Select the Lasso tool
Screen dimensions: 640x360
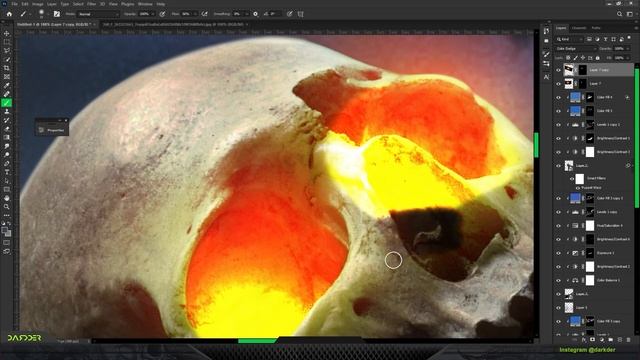[x=7, y=51]
